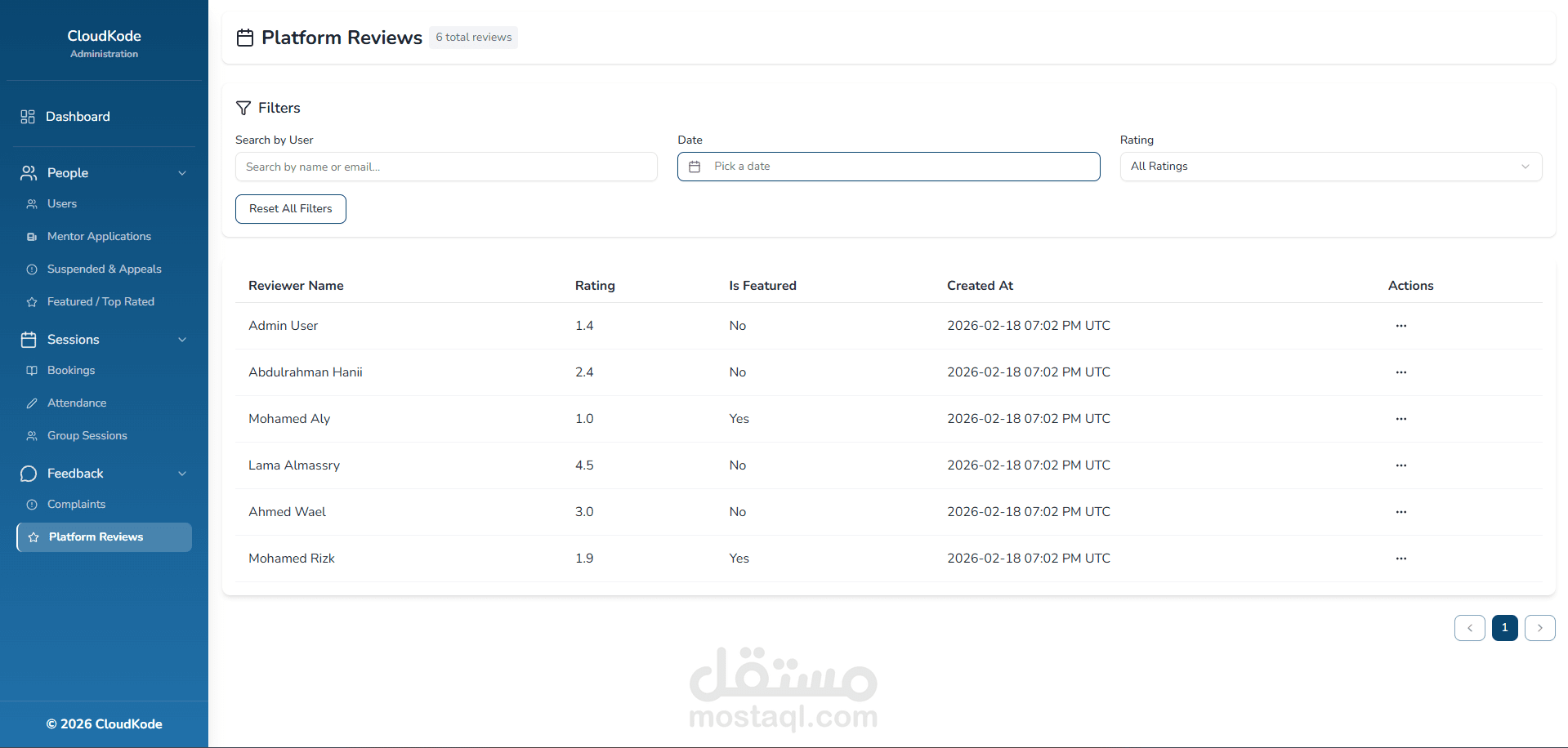Open actions menu for Mohamed Aly
The height and width of the screenshot is (748, 1568).
[x=1401, y=419]
